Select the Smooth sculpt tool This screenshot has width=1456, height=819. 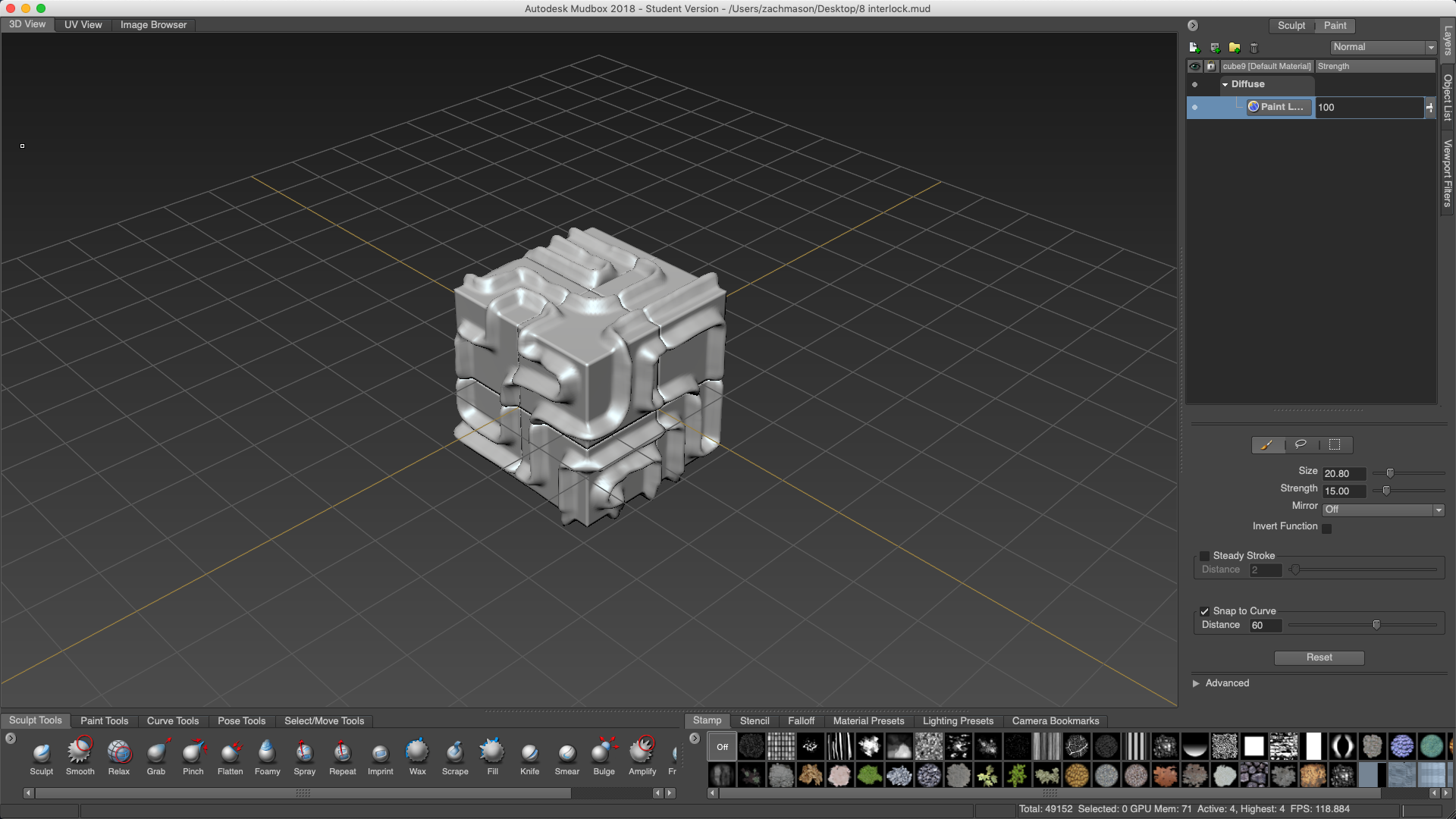tap(80, 752)
